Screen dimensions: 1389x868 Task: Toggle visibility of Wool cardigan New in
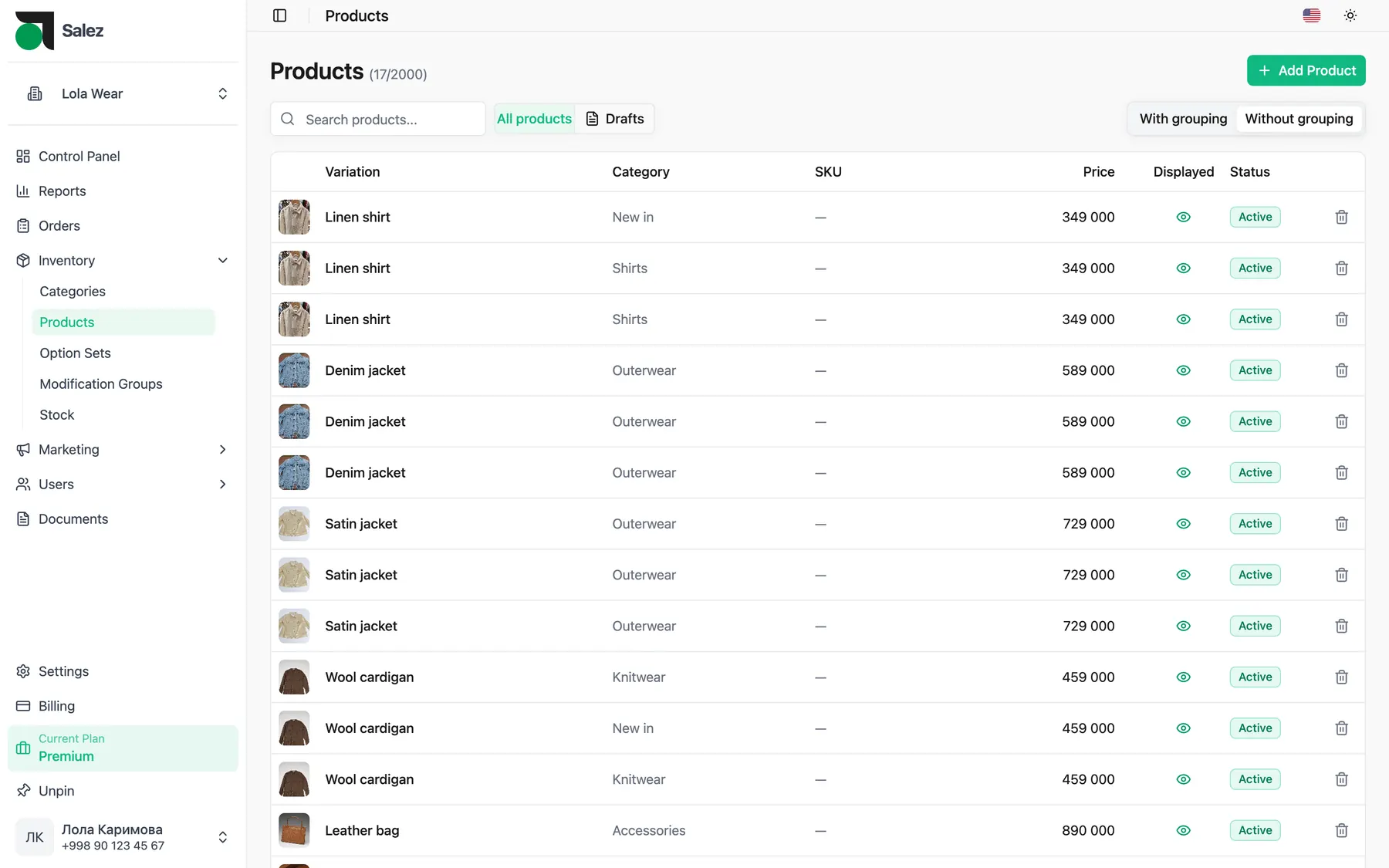coord(1183,728)
